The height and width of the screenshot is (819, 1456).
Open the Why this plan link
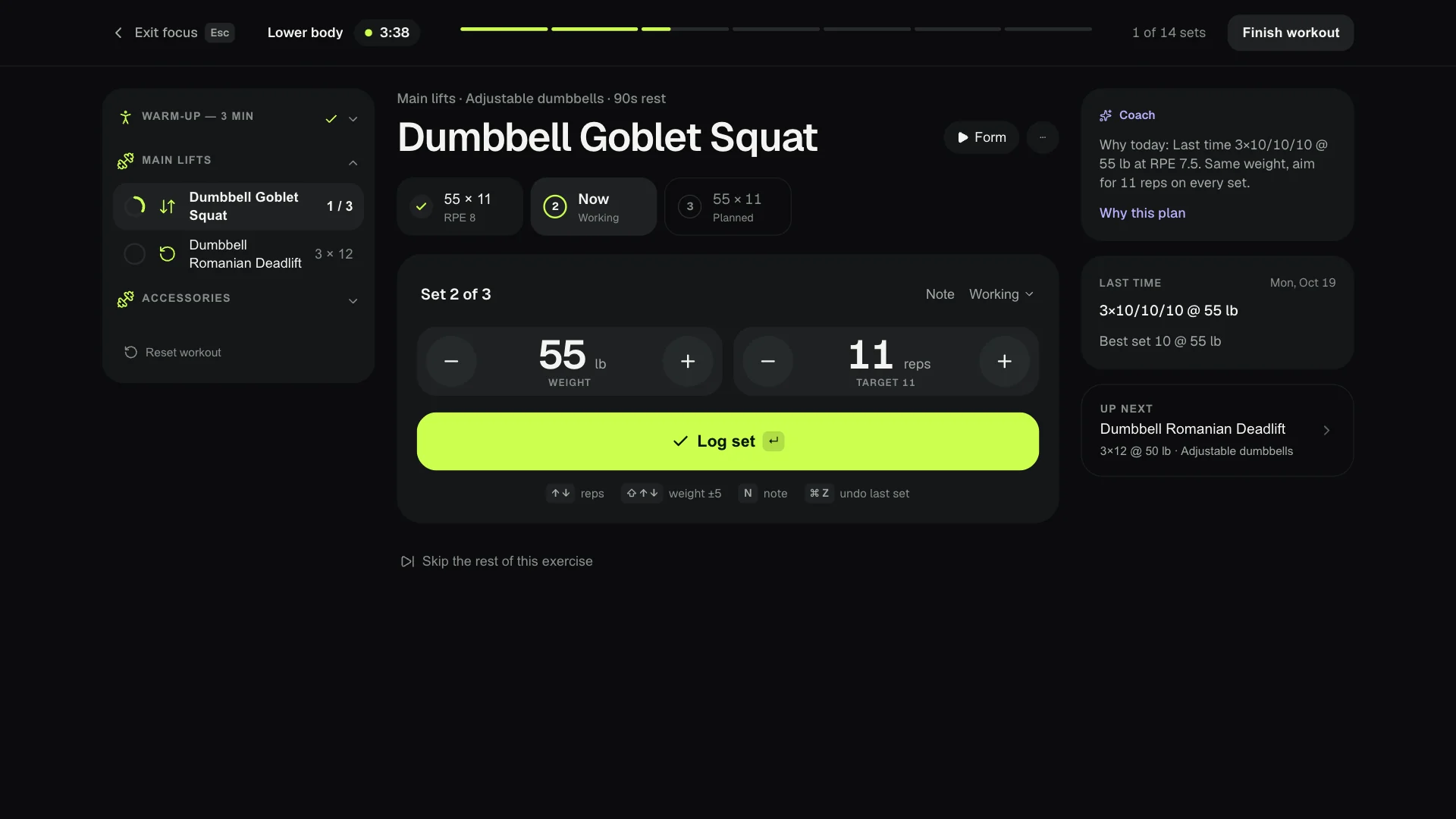tap(1142, 213)
